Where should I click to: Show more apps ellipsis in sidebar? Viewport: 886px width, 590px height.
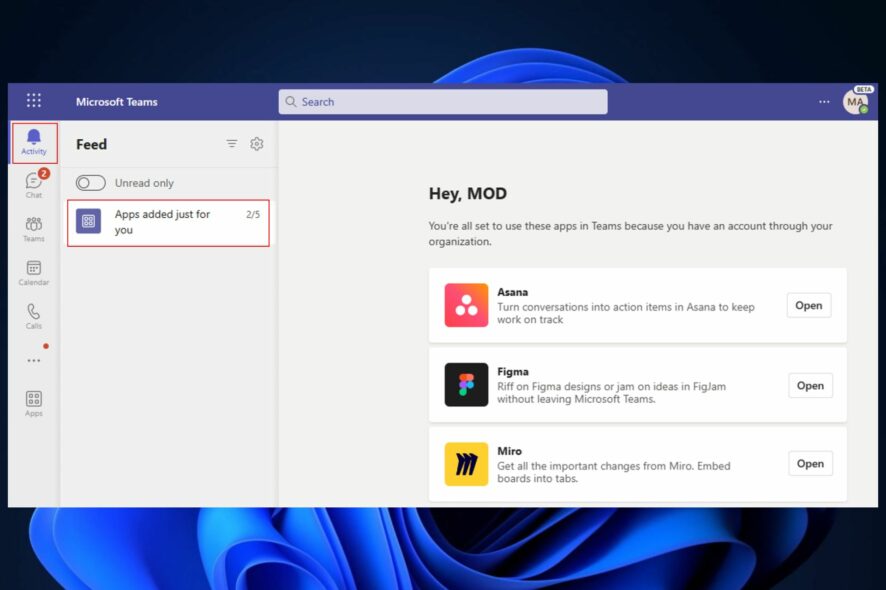point(34,361)
